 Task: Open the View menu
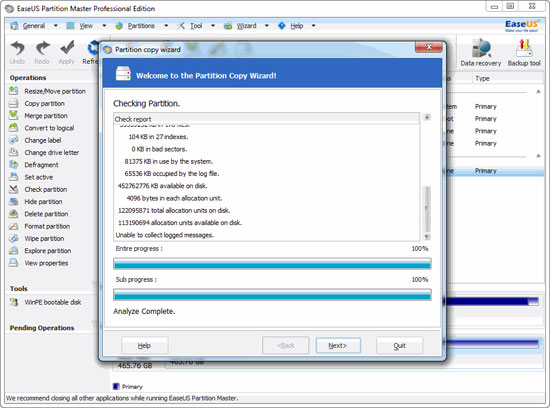(86, 26)
